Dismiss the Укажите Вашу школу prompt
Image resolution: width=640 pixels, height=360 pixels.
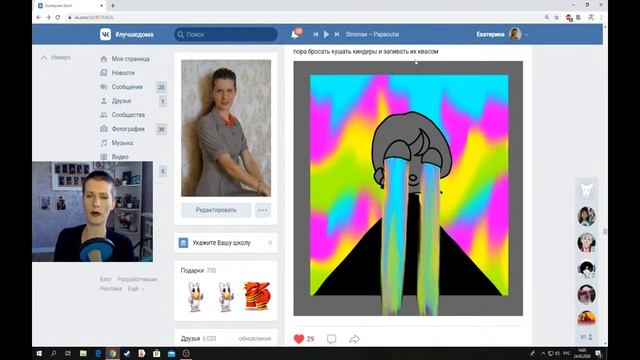click(x=270, y=243)
